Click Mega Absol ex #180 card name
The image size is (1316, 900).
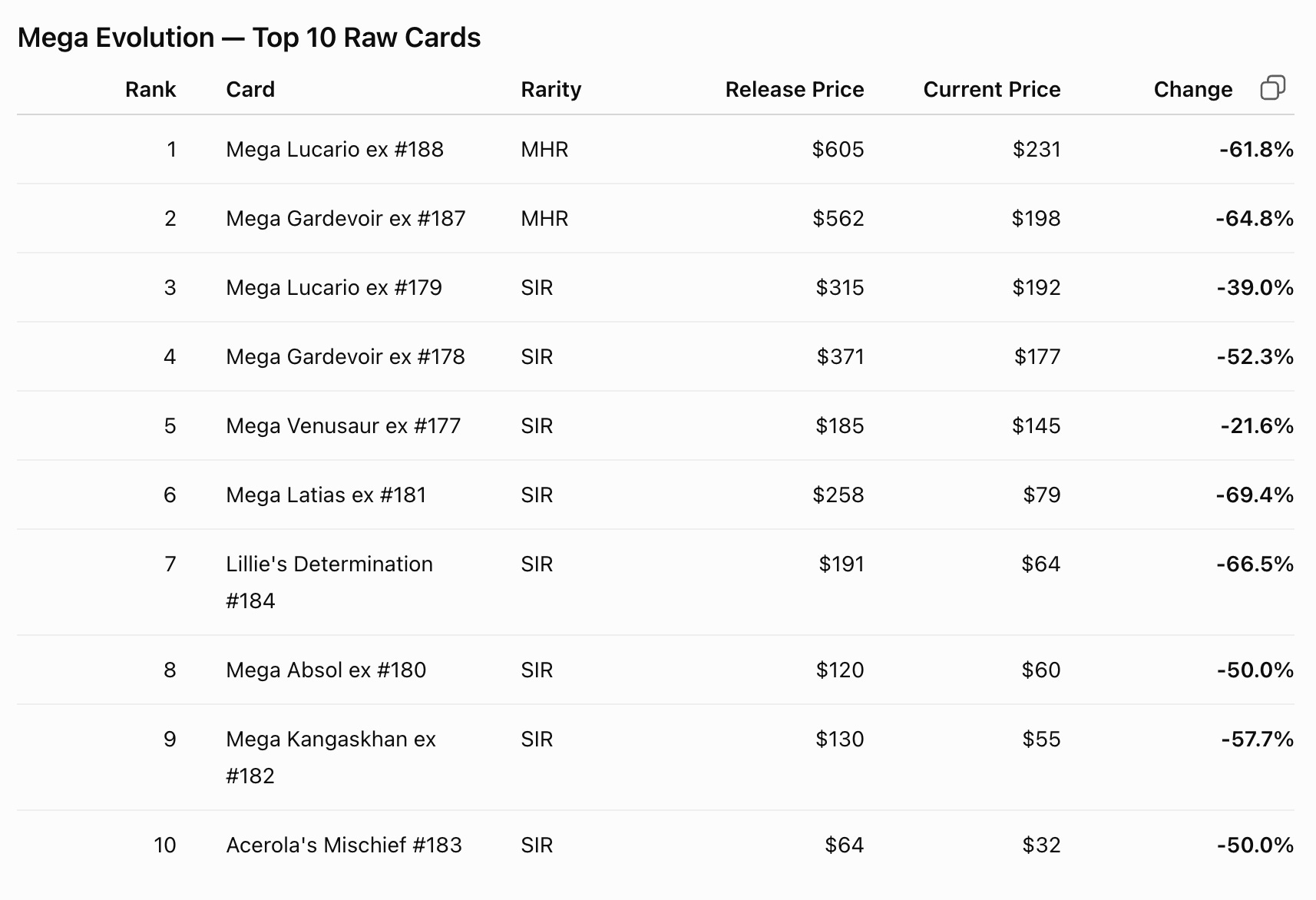(x=326, y=670)
